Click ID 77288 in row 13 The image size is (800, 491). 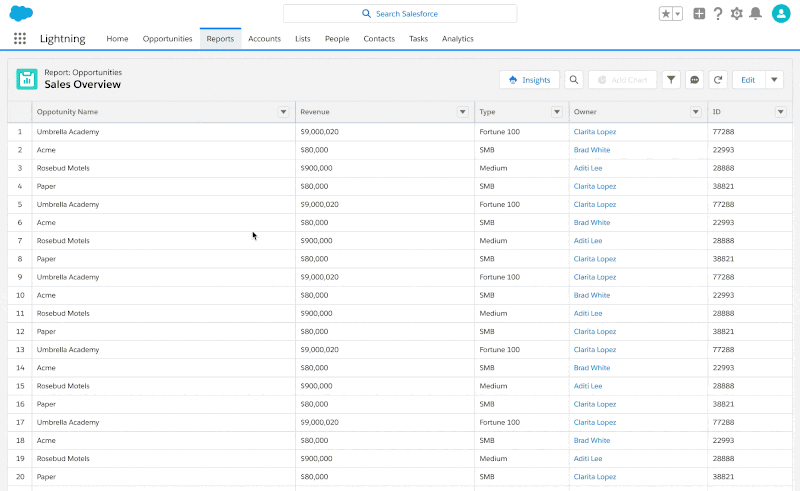pos(723,350)
